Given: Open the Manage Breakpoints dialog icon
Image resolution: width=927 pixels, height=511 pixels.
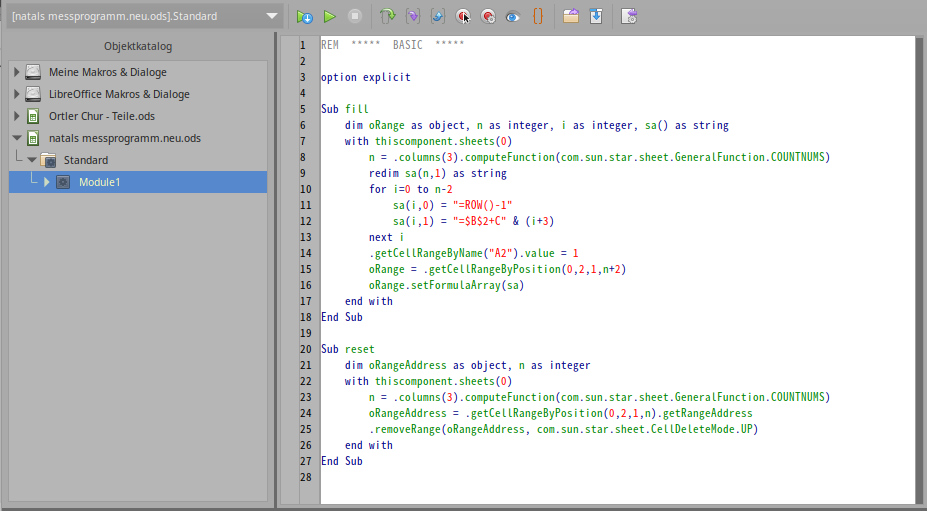Looking at the screenshot, I should [x=488, y=17].
